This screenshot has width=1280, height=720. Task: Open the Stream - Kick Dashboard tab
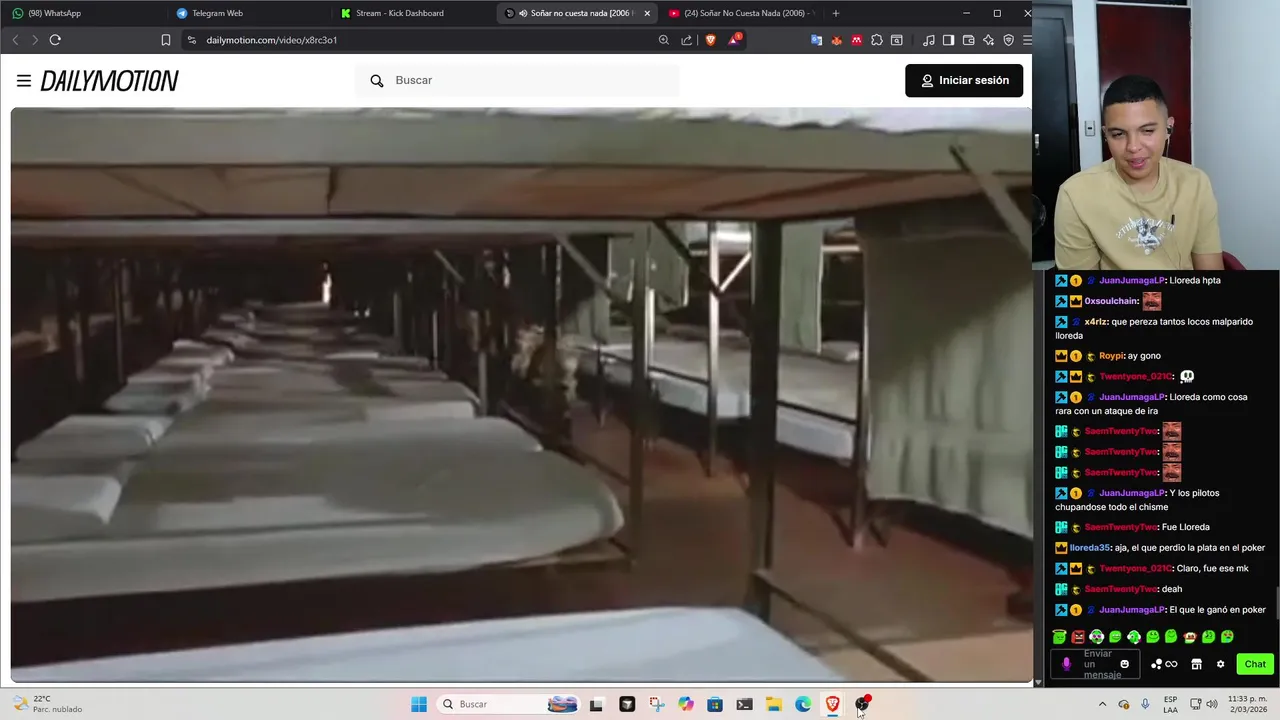pyautogui.click(x=410, y=13)
